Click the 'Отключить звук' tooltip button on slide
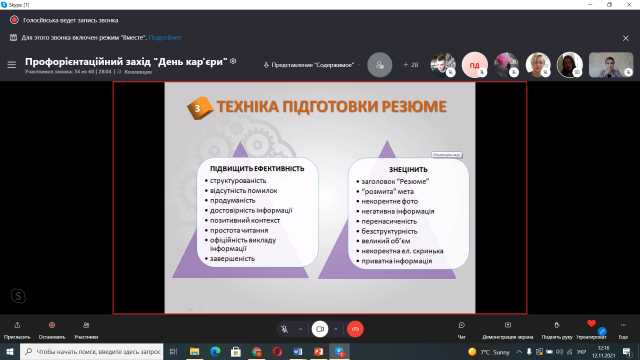 pos(447,155)
